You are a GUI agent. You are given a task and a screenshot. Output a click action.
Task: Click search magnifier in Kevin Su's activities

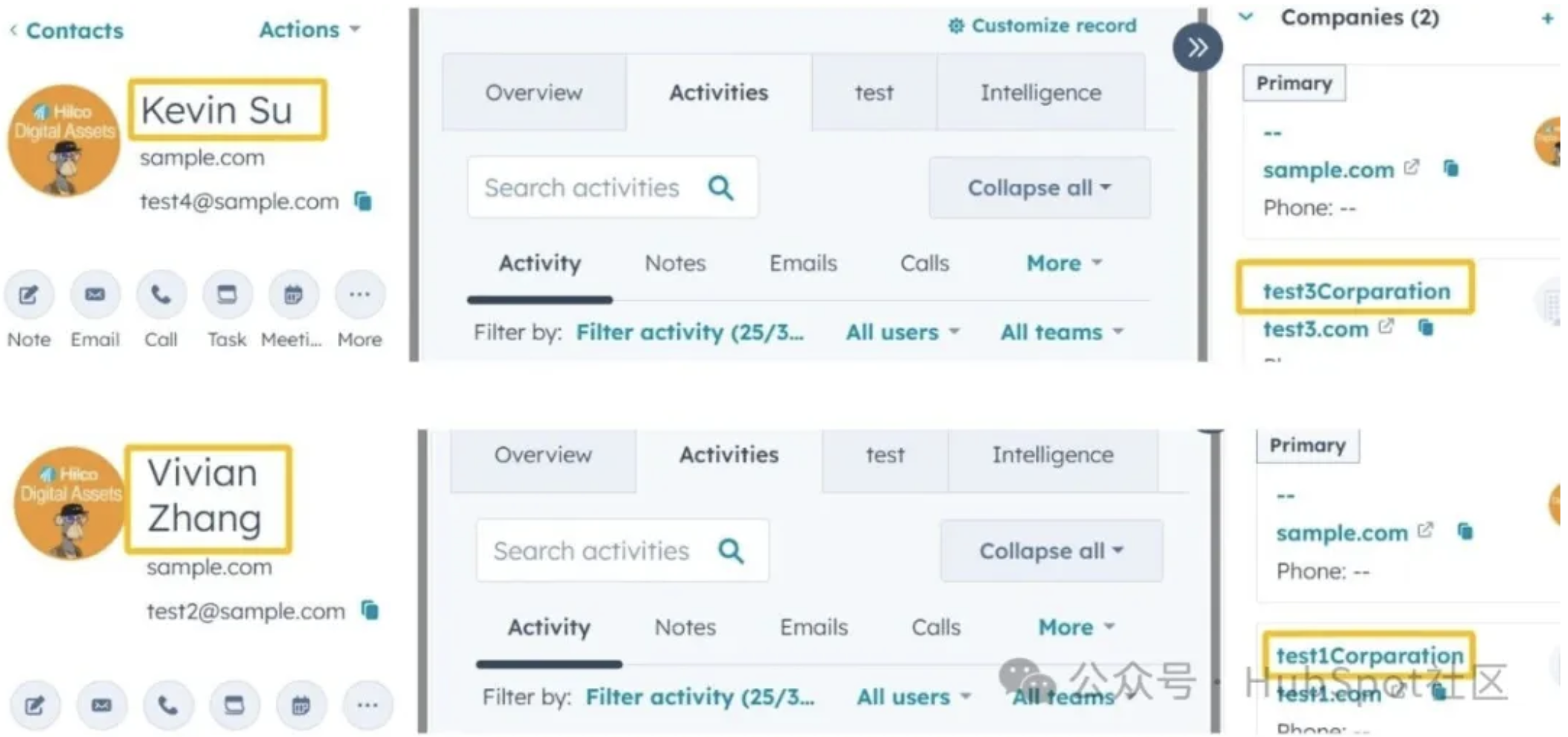720,188
